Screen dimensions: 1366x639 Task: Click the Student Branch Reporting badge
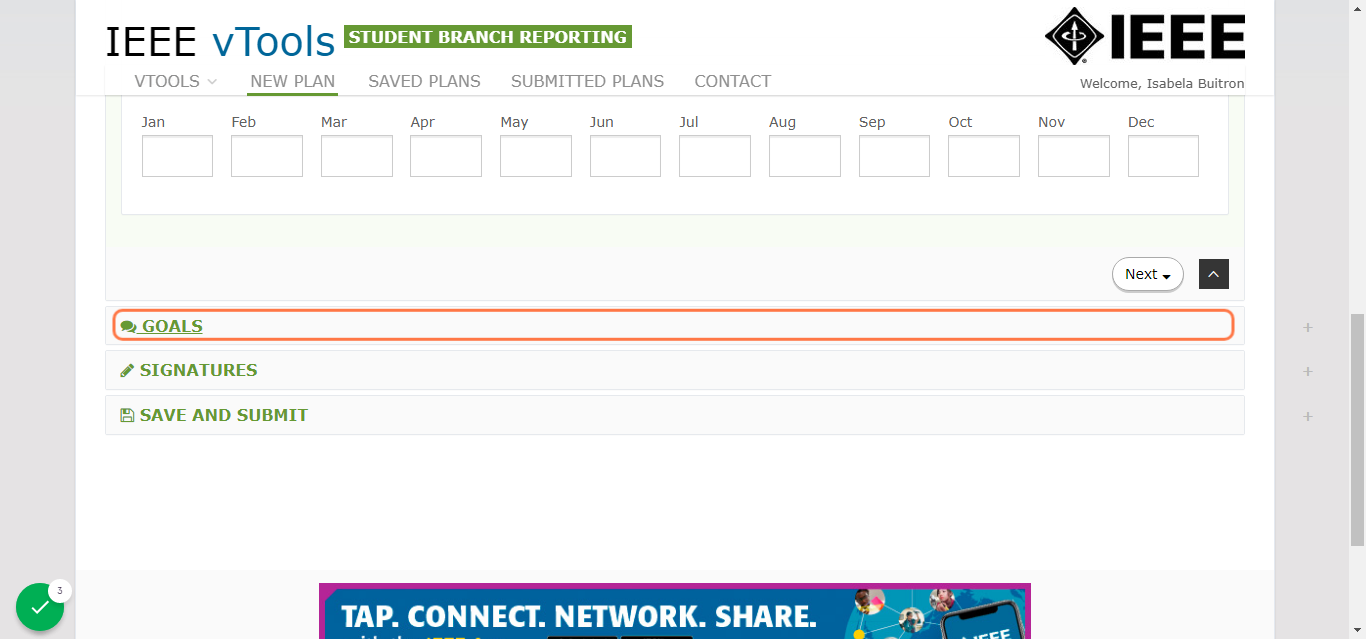[x=488, y=37]
